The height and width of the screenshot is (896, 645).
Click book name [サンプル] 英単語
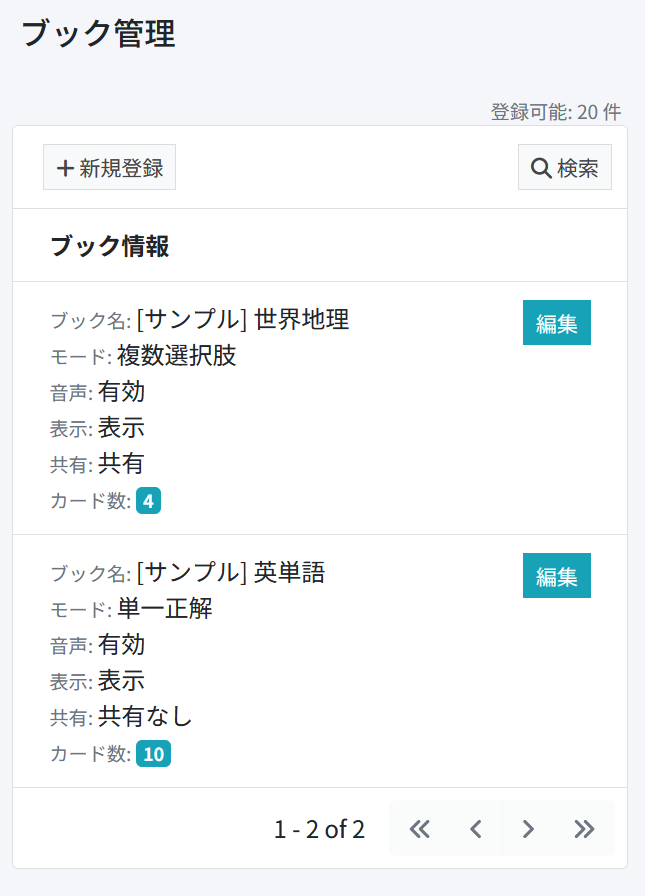tap(231, 572)
